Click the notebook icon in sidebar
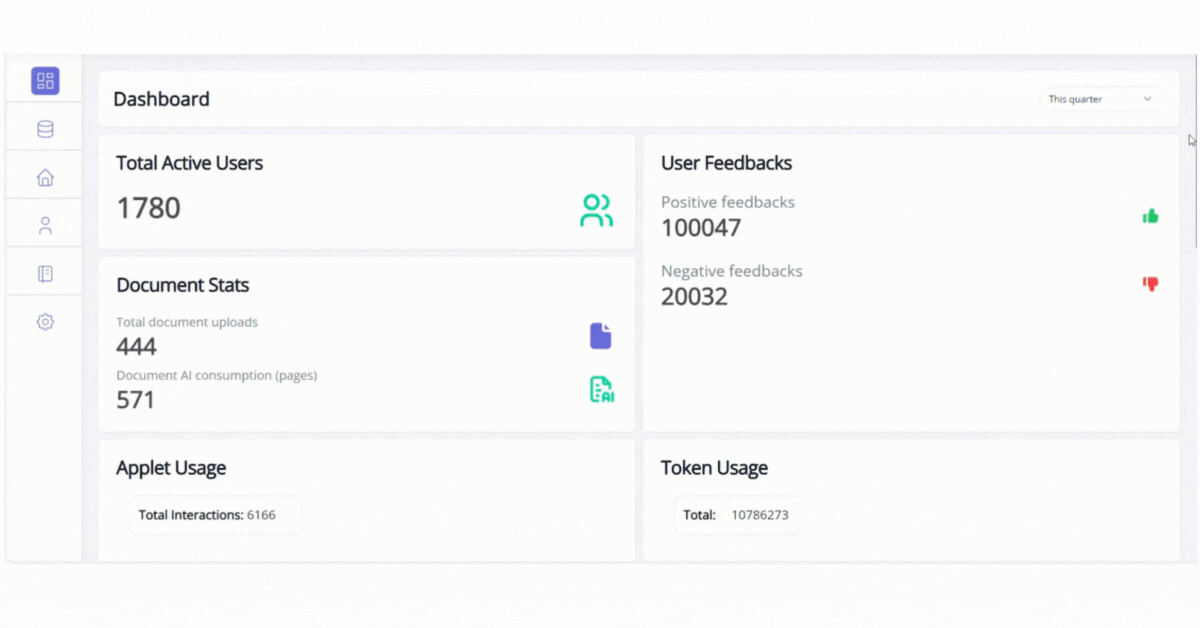The height and width of the screenshot is (628, 1200). point(45,274)
